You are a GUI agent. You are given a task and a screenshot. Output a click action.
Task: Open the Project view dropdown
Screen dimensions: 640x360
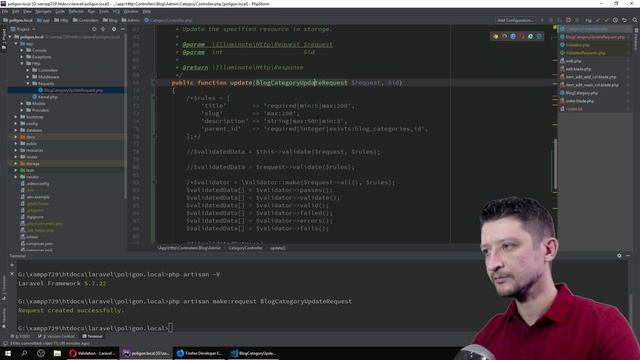click(x=23, y=29)
